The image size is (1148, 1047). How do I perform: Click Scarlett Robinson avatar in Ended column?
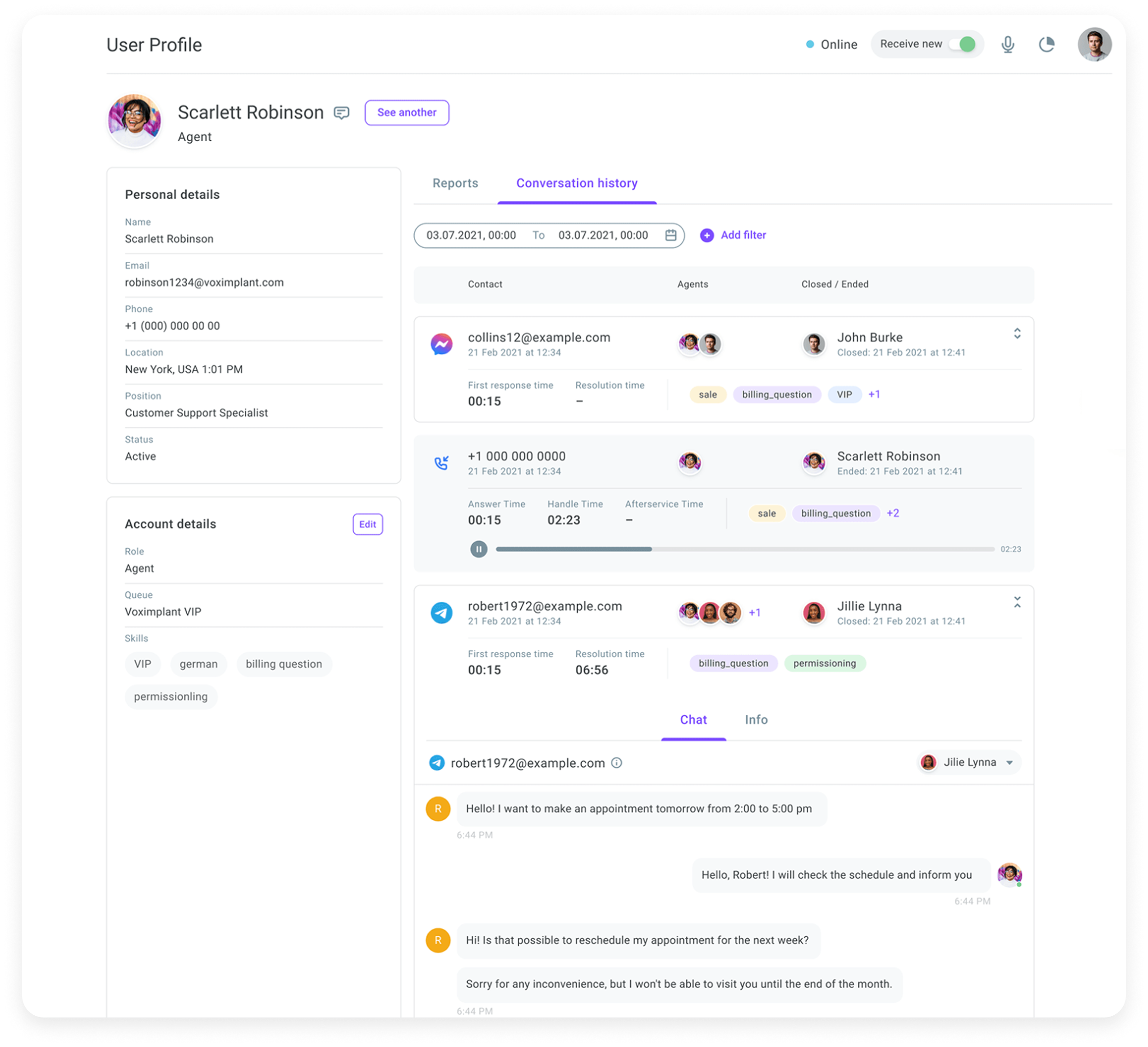[814, 463]
